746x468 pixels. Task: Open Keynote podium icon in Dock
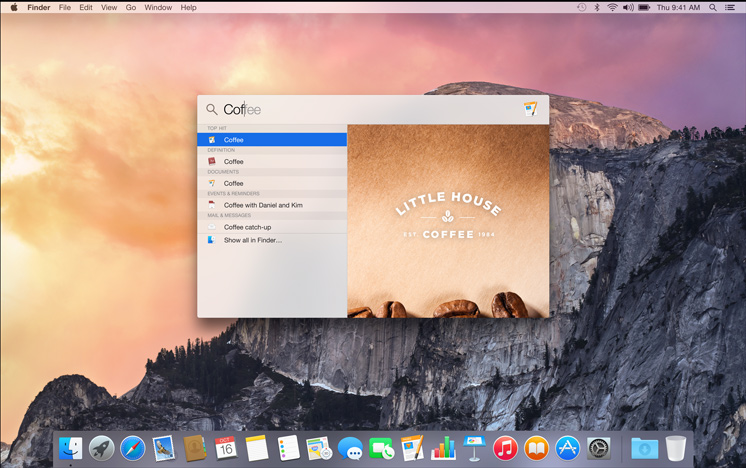474,448
